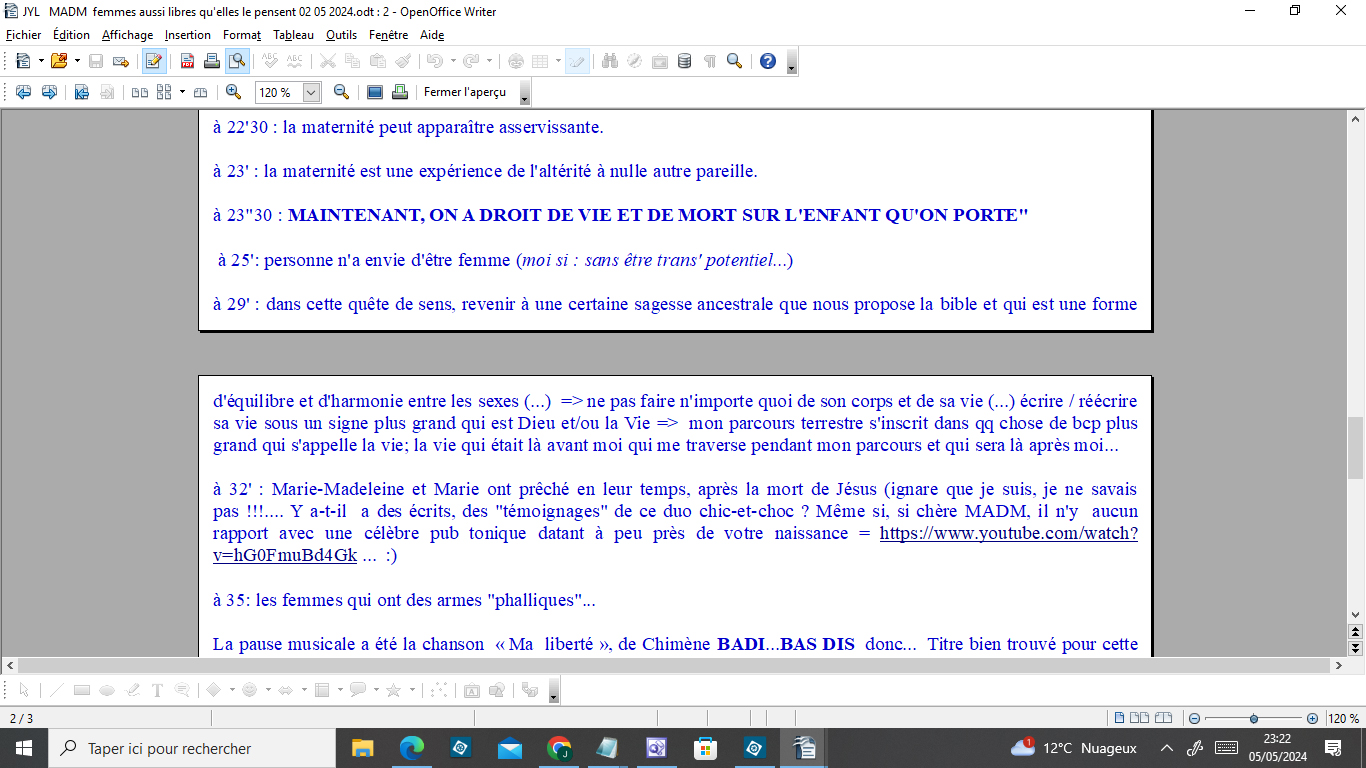This screenshot has height=768, width=1366.
Task: Click the Zoom Out icon in preview toolbar
Action: click(x=341, y=92)
